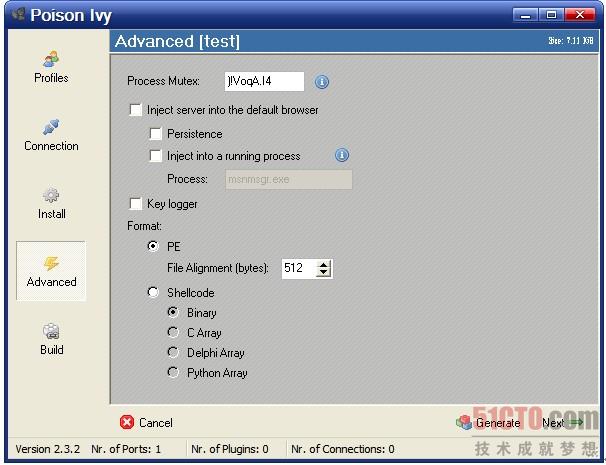Click the red Cancel X icon
This screenshot has height=465, width=606.
(x=127, y=422)
